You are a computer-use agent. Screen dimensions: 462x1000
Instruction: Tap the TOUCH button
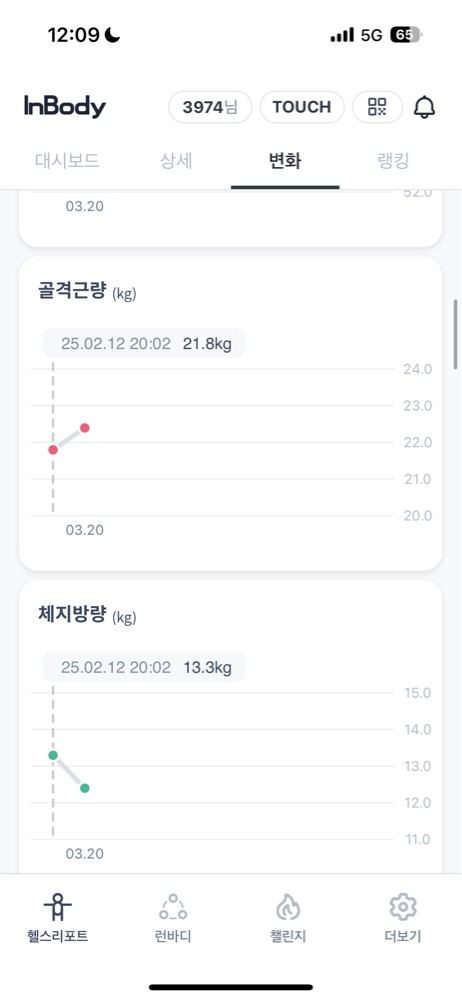(302, 107)
